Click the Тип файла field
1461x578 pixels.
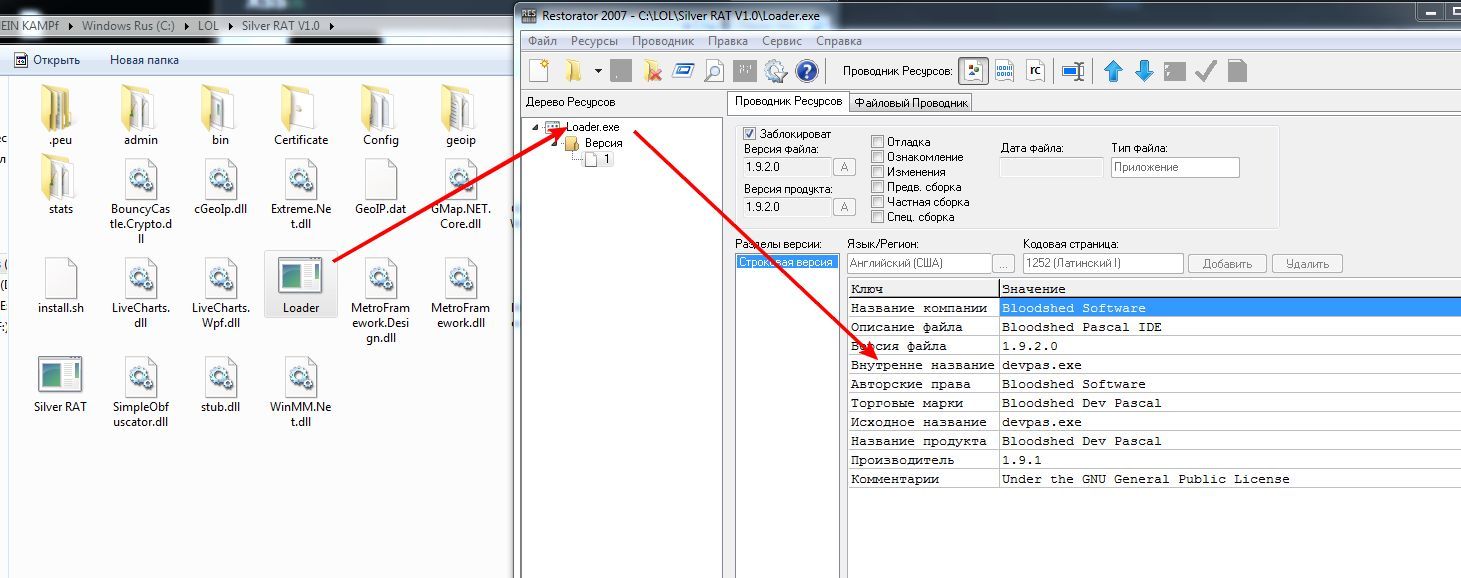click(1175, 167)
